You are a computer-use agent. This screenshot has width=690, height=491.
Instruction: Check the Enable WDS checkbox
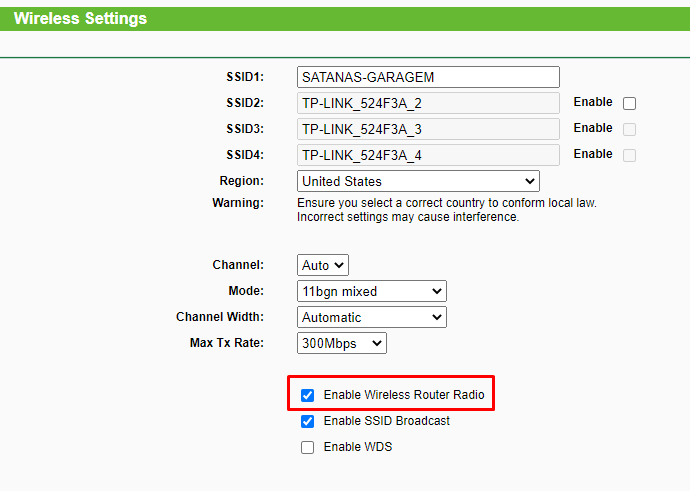click(x=308, y=447)
